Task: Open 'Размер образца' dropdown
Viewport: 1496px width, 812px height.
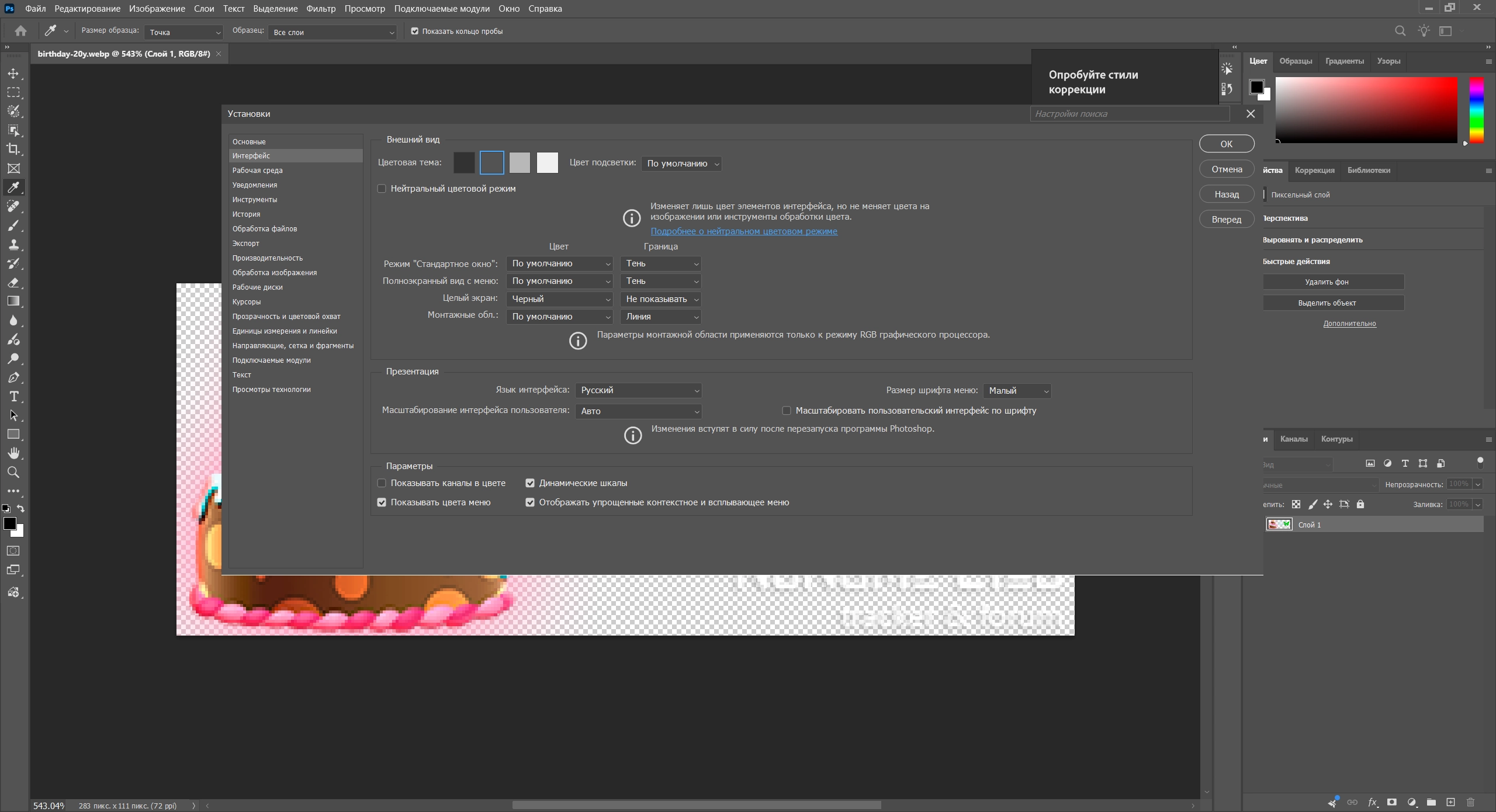Action: point(183,32)
